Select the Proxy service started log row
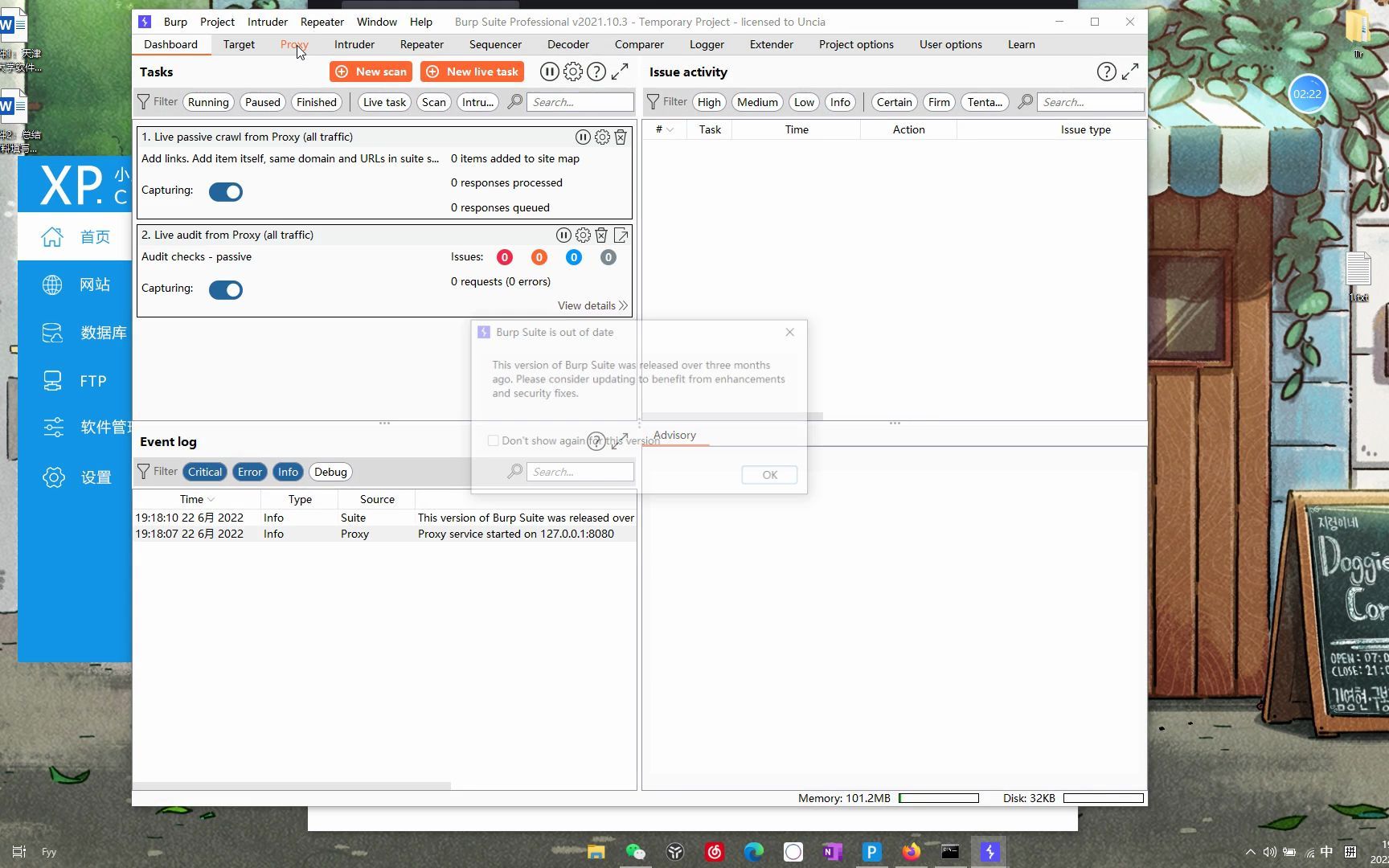1389x868 pixels. point(385,534)
